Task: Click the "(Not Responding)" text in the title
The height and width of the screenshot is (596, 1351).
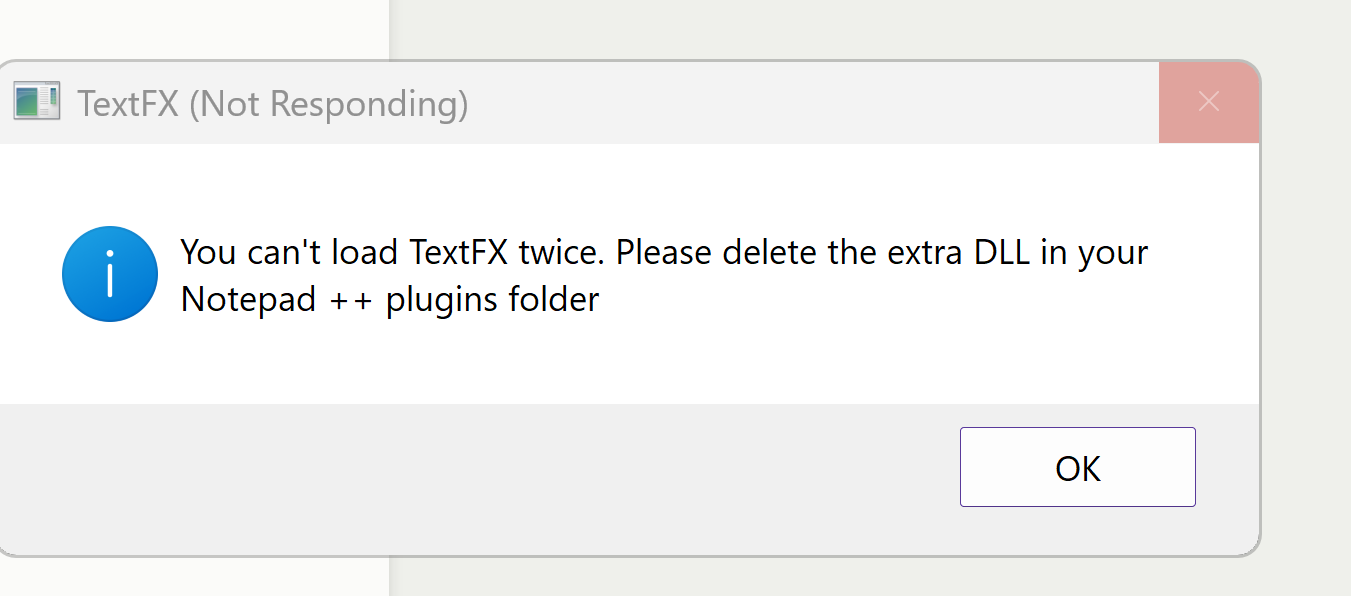Action: [x=328, y=104]
